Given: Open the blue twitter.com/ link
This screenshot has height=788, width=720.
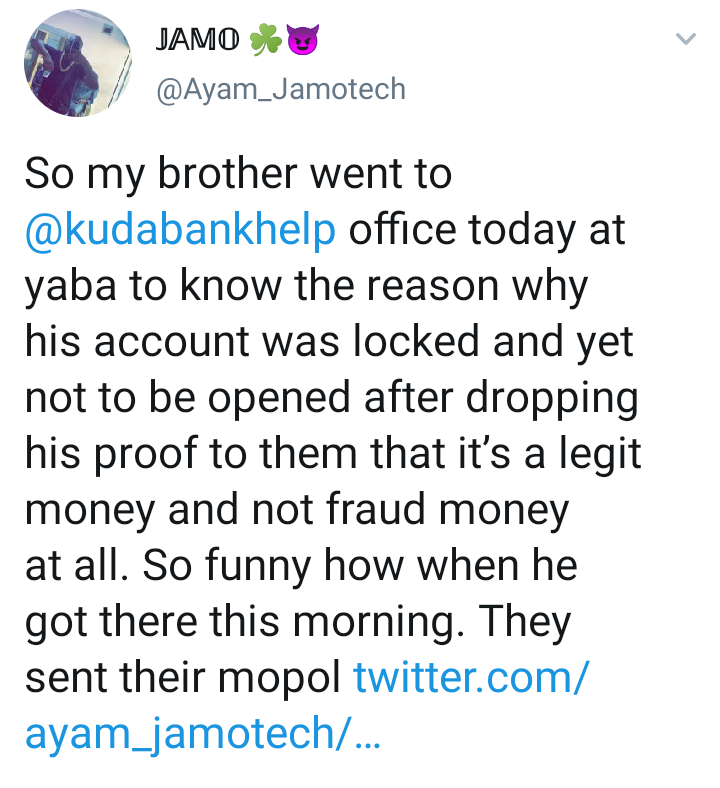Looking at the screenshot, I should coord(471,679).
